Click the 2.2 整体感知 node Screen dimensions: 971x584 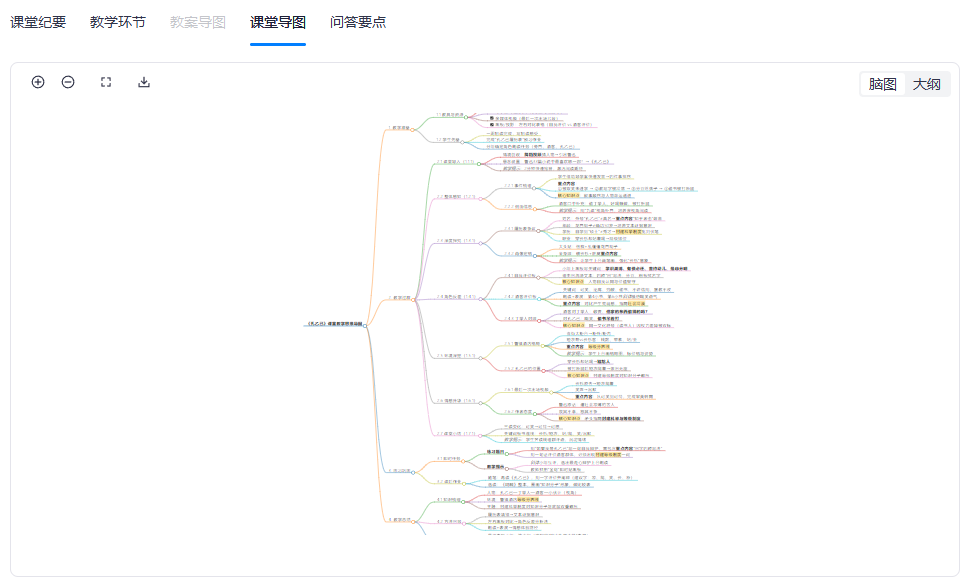click(447, 196)
